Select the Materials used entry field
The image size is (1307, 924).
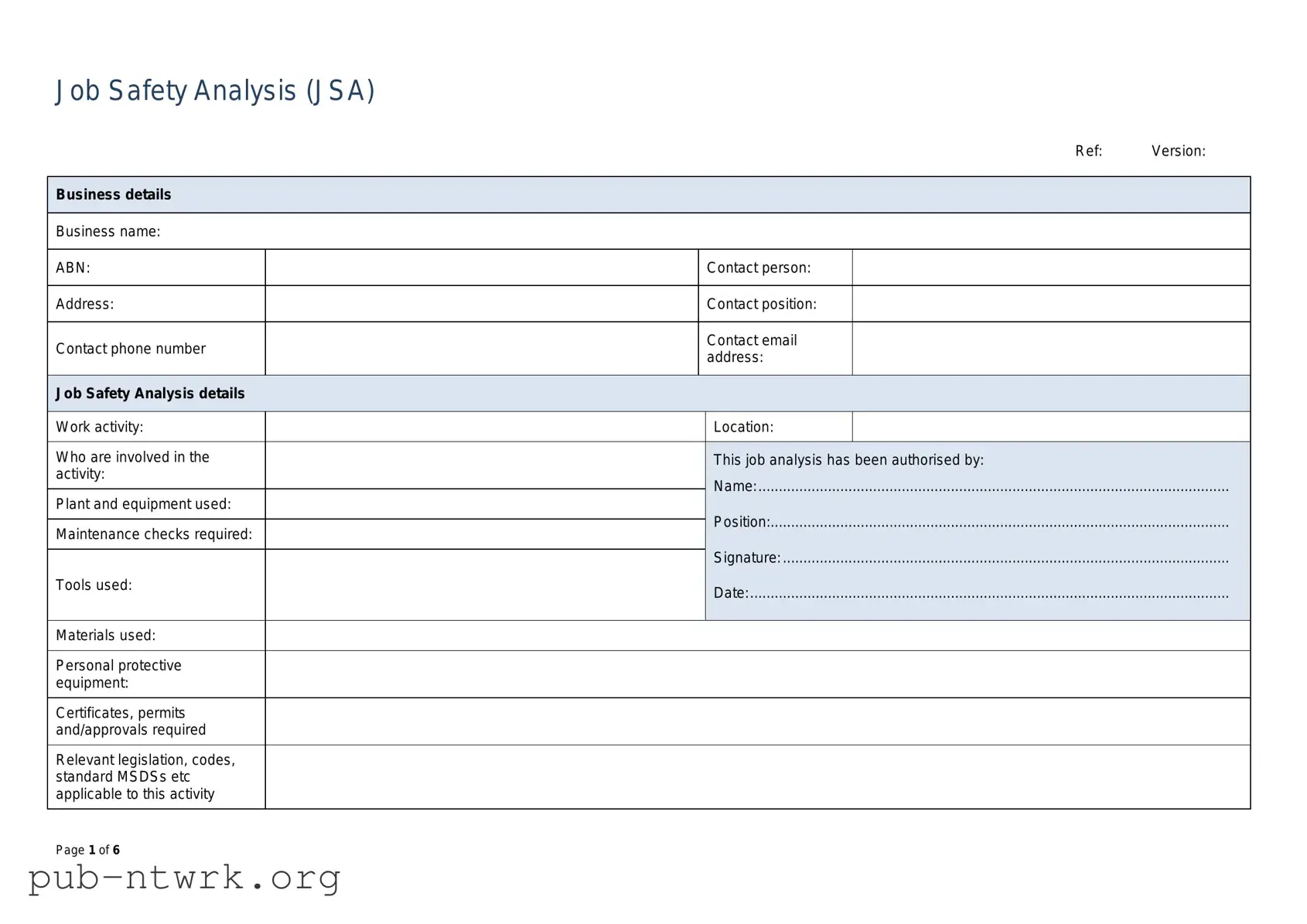click(x=758, y=635)
